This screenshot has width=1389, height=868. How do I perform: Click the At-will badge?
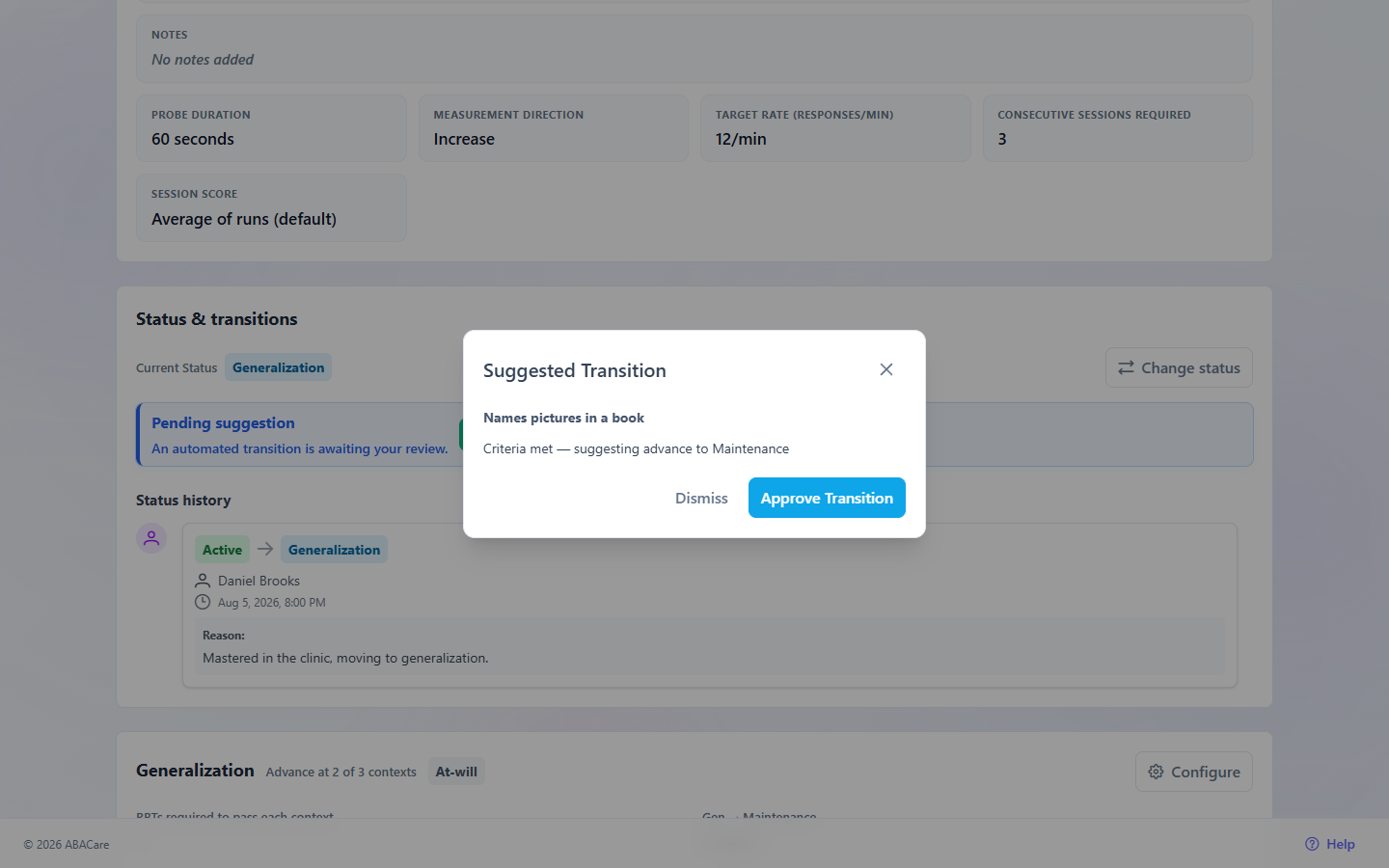456,772
